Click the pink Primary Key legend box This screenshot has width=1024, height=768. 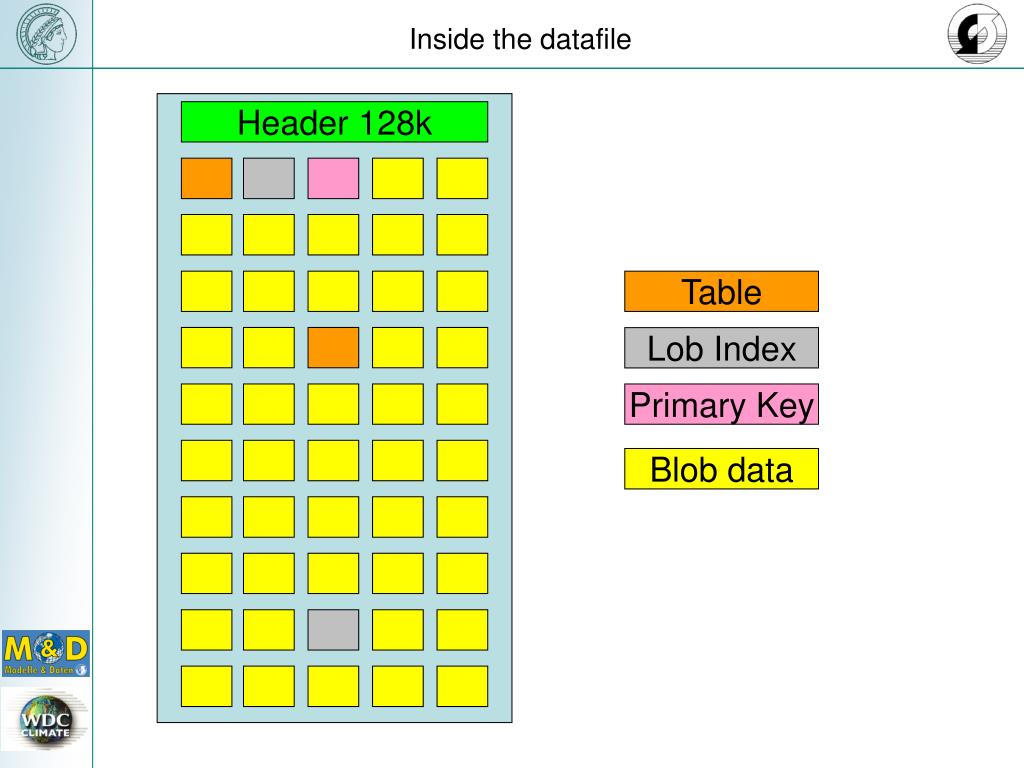click(721, 404)
